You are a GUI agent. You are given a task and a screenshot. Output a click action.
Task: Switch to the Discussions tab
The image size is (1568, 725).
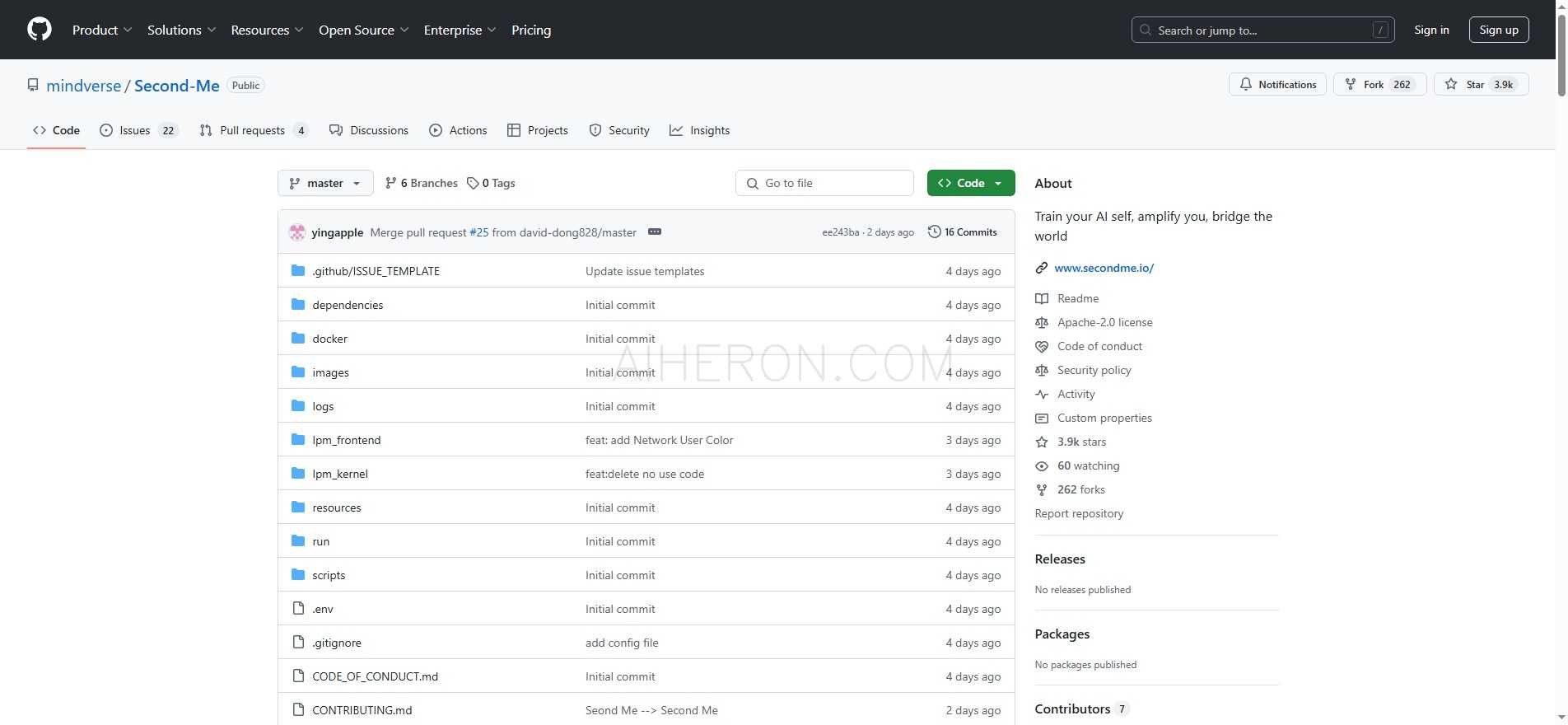[x=369, y=130]
